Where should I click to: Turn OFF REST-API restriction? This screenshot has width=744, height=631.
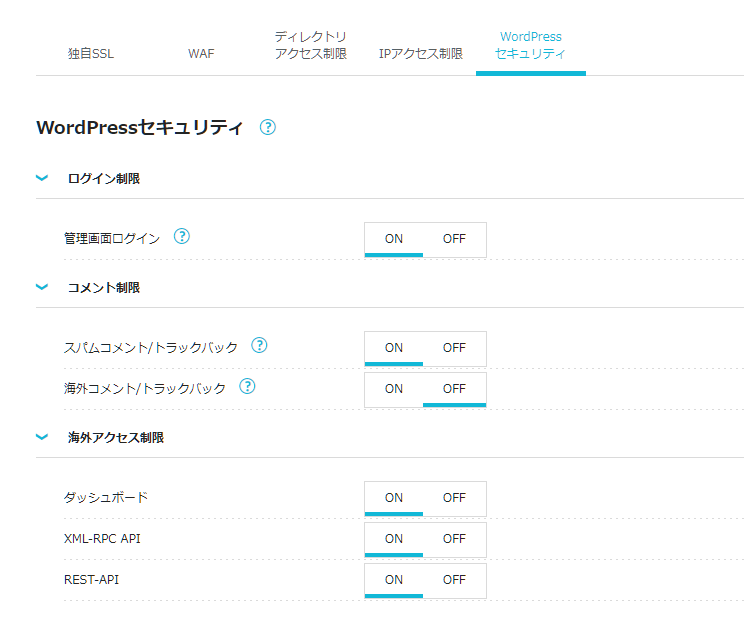(x=454, y=580)
